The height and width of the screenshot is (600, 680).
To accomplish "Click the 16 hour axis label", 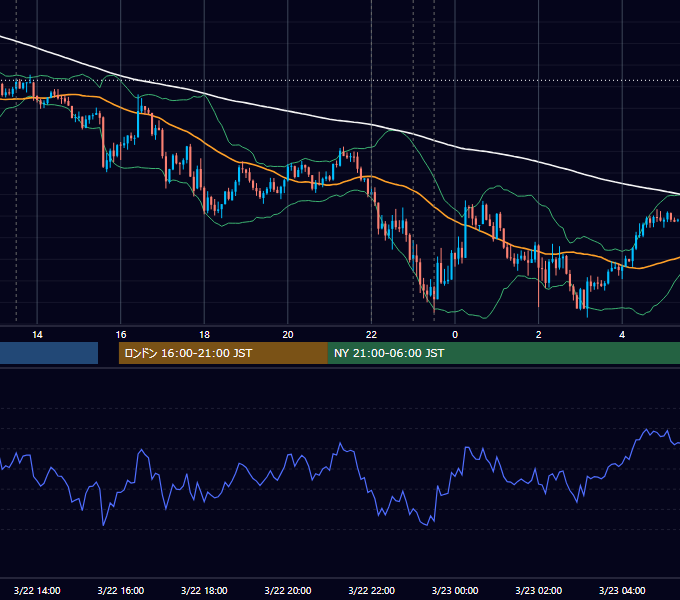I will [121, 335].
